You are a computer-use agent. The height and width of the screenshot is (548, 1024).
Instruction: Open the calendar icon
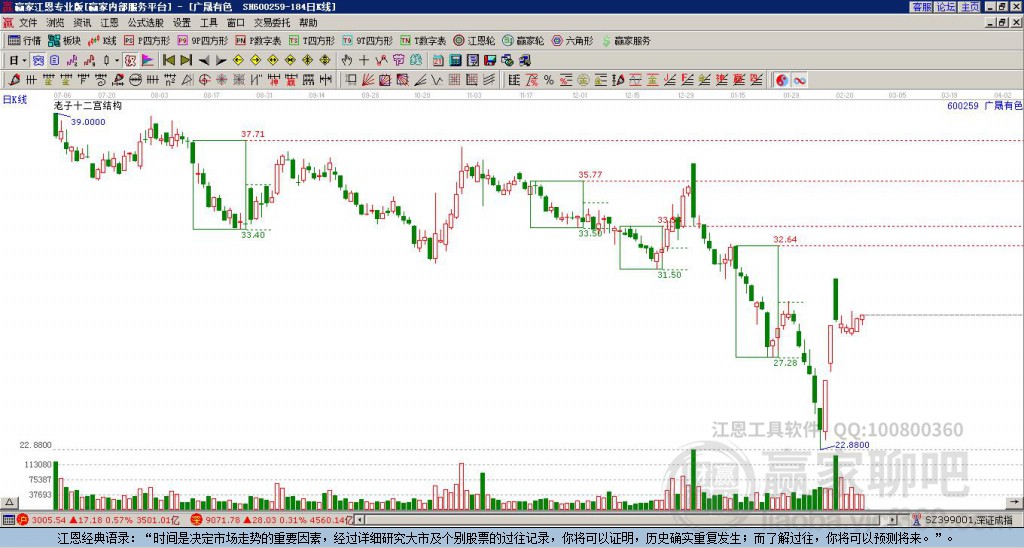point(438,60)
